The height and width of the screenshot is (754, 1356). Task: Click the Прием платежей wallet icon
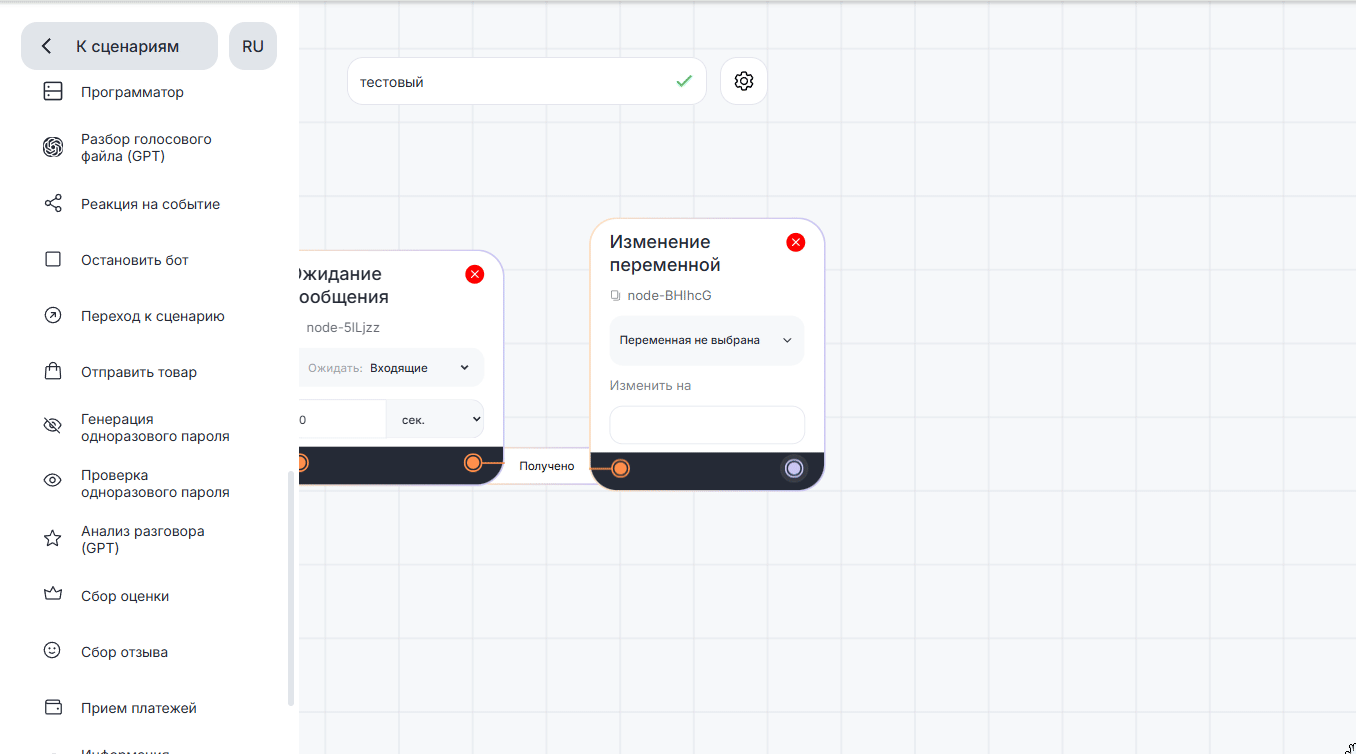[x=53, y=708]
